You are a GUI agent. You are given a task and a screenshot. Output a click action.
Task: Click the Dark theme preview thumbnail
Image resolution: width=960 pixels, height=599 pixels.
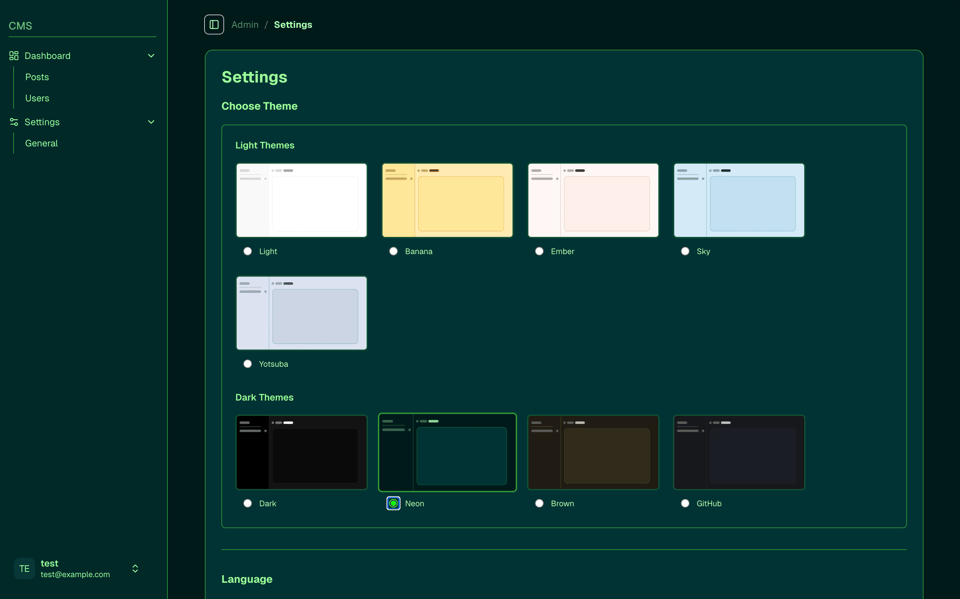coord(301,452)
